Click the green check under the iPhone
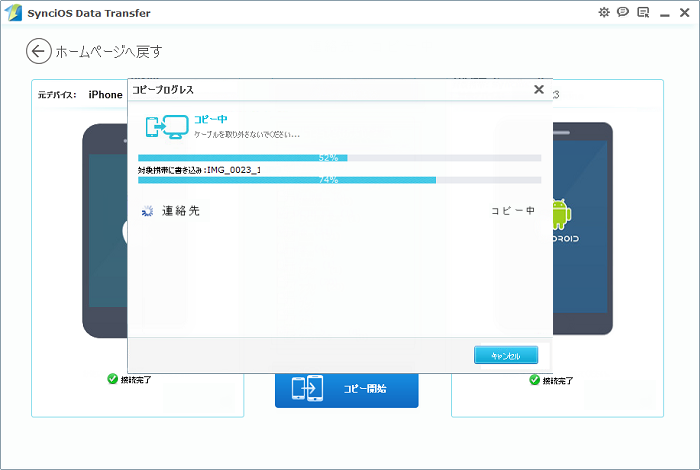700x470 pixels. click(112, 379)
